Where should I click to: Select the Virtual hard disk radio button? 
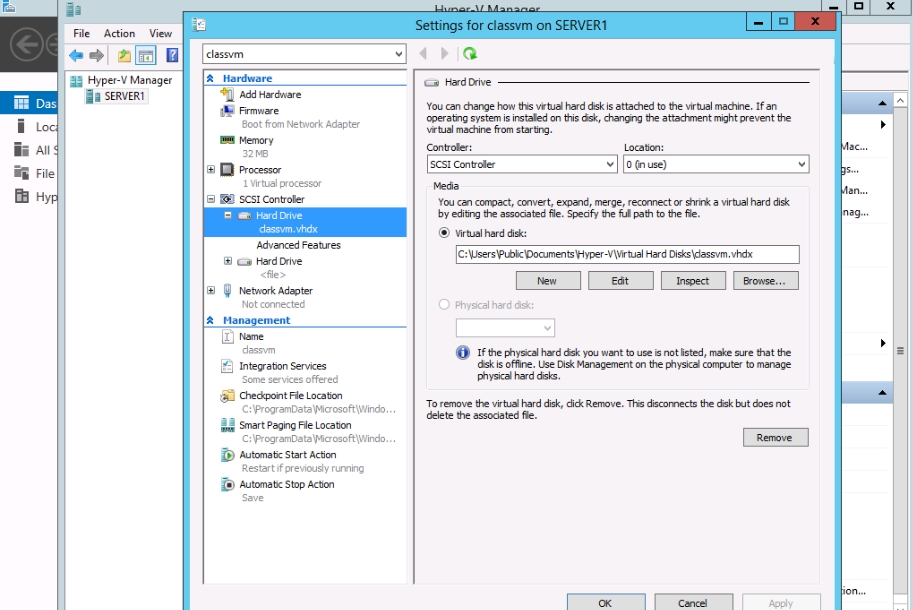[444, 233]
